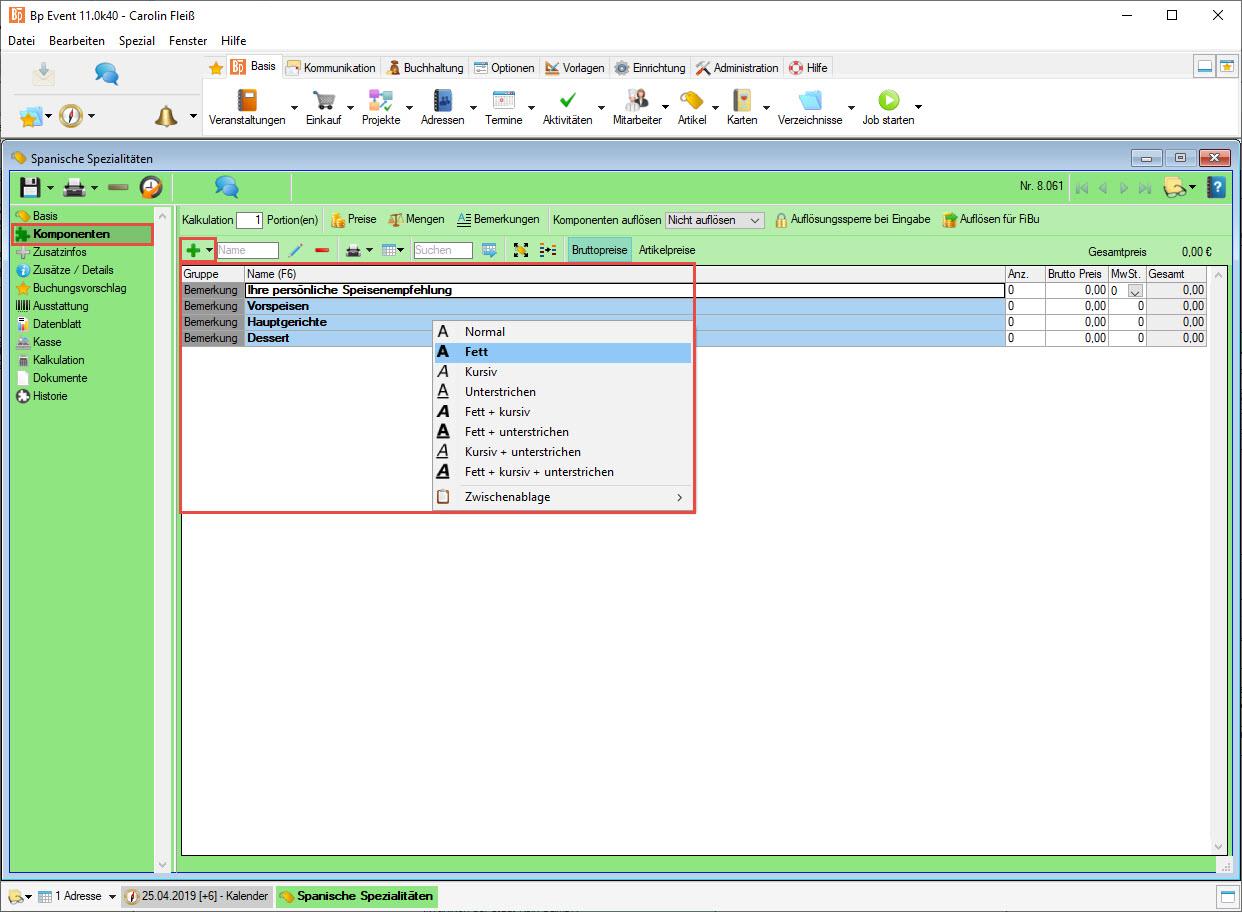Viewport: 1242px width, 912px height.
Task: Click the Adressen icon in ribbon
Action: [442, 101]
